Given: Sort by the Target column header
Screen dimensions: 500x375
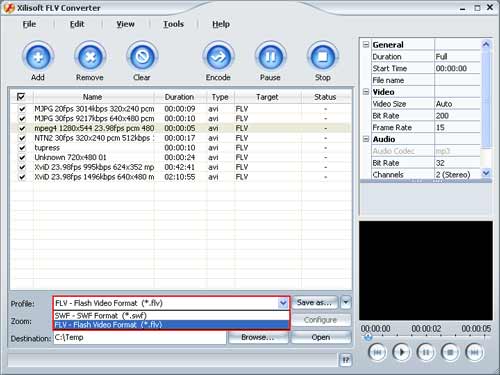Looking at the screenshot, I should pos(267,97).
